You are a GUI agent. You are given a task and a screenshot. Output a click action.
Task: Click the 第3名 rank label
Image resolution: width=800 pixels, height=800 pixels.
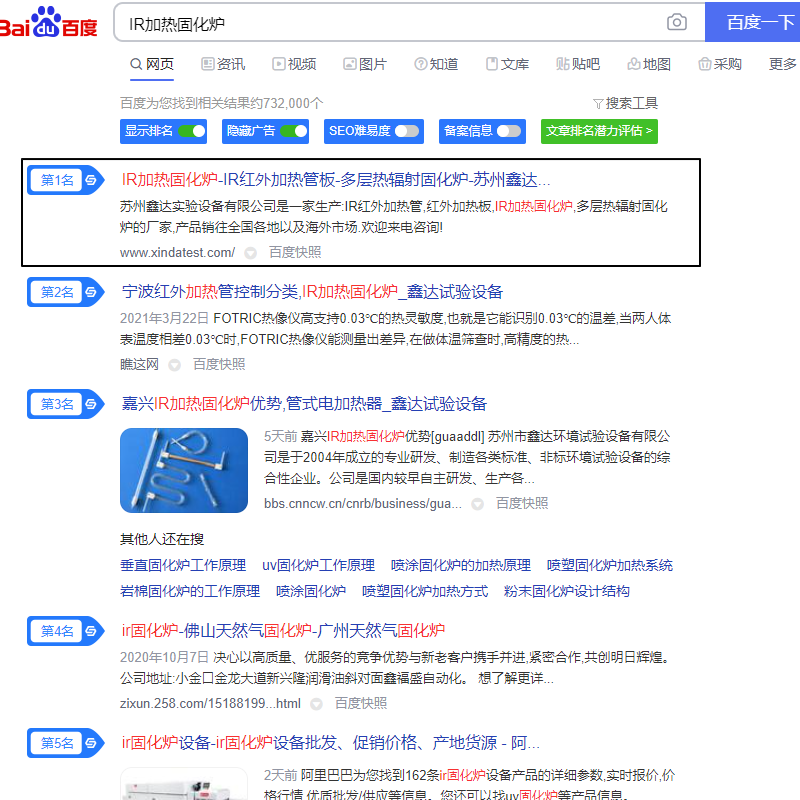click(57, 404)
